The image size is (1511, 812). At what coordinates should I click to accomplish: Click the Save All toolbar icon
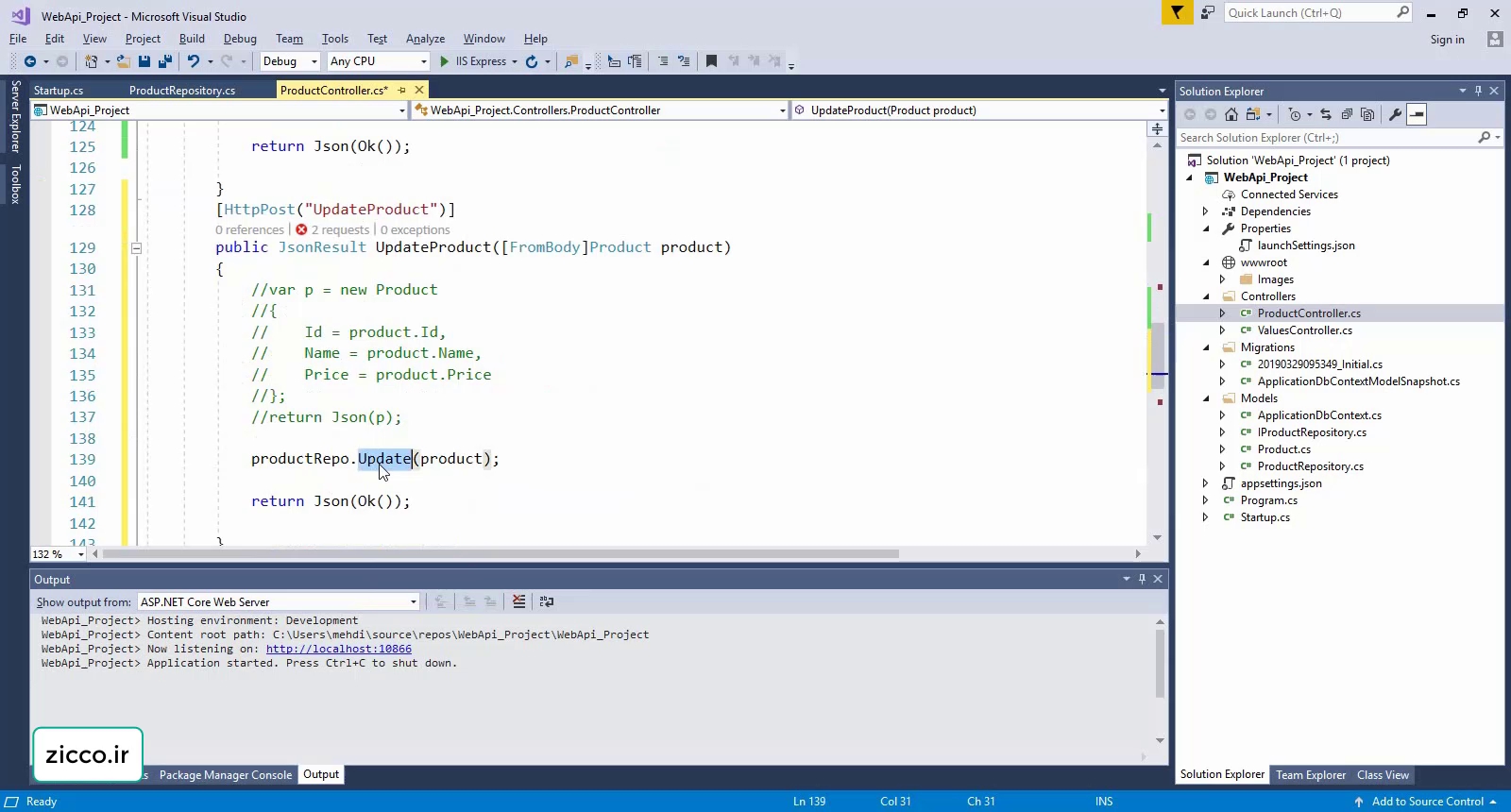(x=165, y=61)
